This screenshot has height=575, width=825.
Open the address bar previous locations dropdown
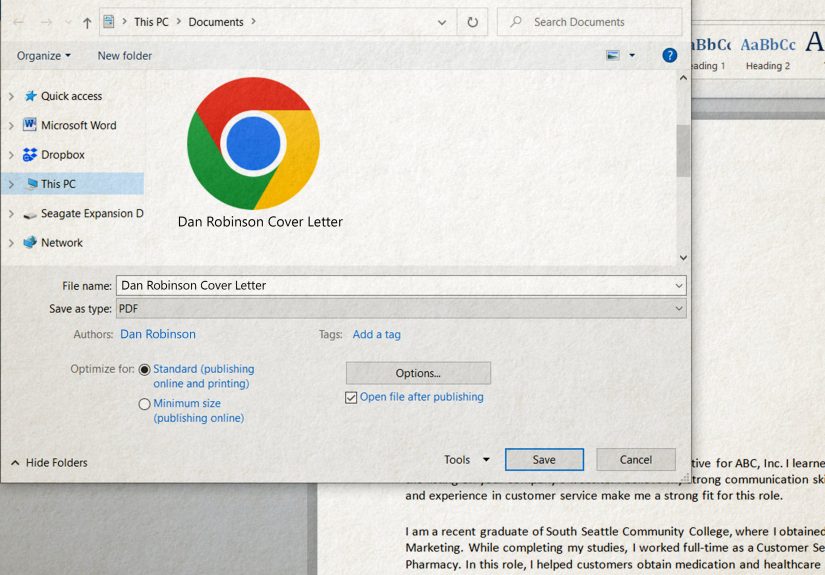pos(442,23)
